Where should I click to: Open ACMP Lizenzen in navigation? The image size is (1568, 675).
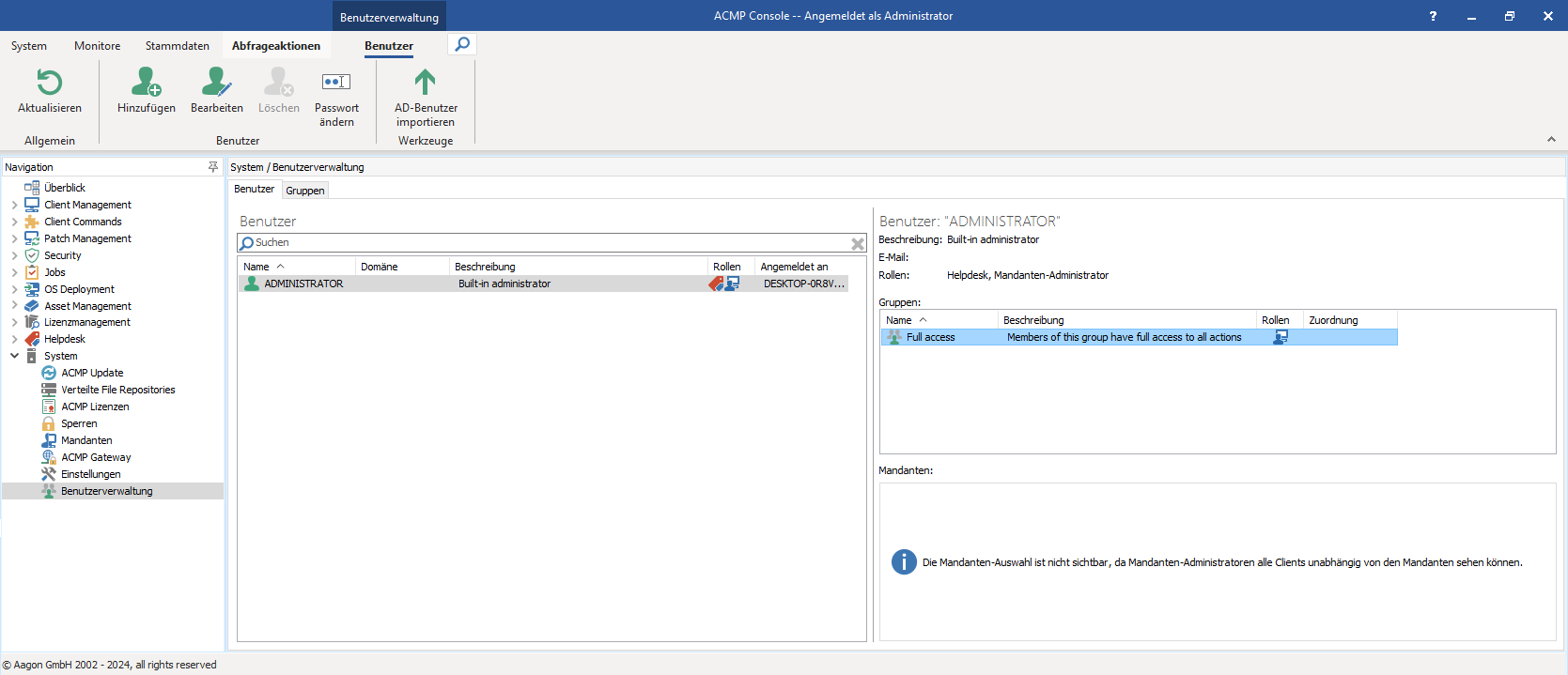tap(95, 407)
